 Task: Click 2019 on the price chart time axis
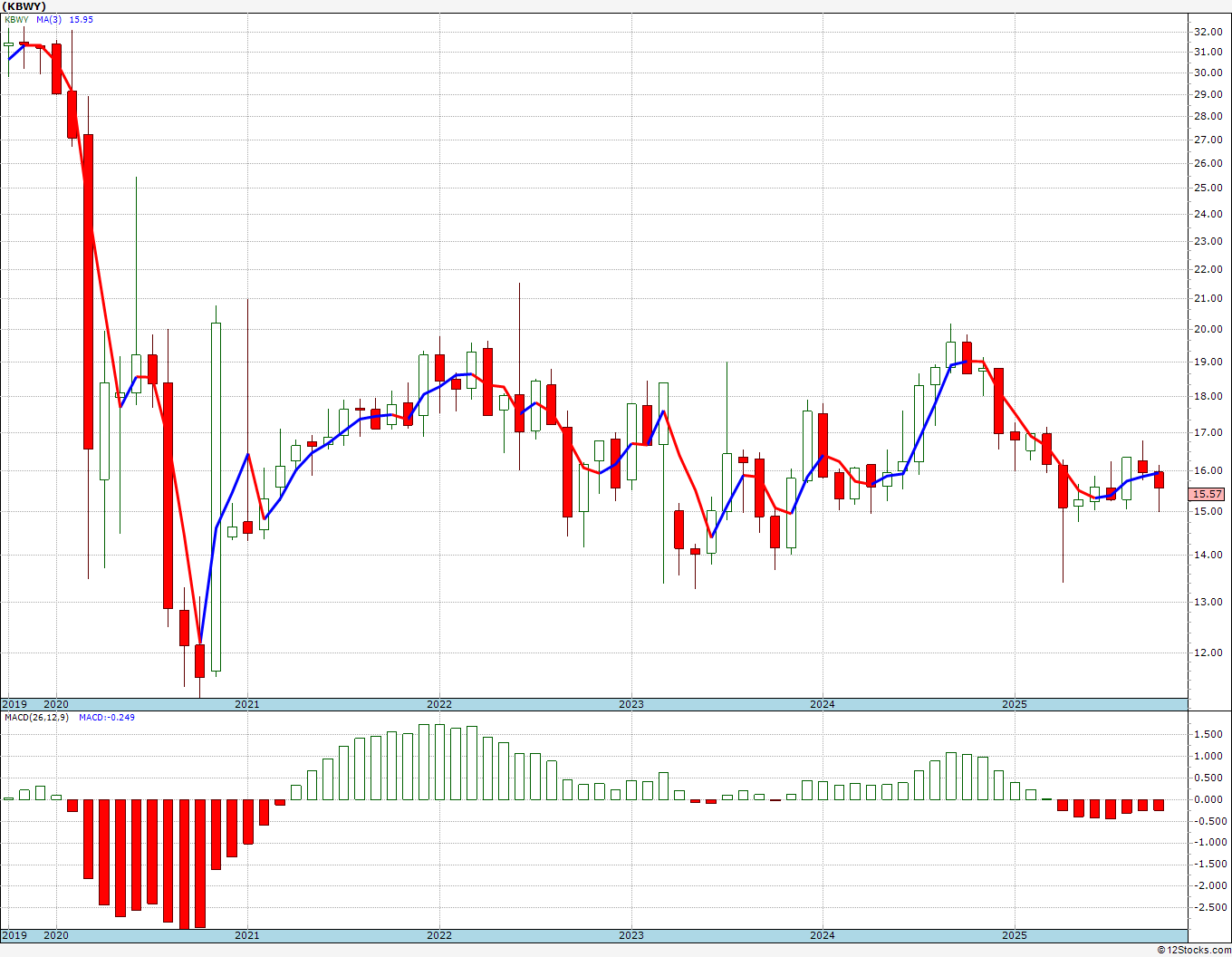tap(14, 704)
